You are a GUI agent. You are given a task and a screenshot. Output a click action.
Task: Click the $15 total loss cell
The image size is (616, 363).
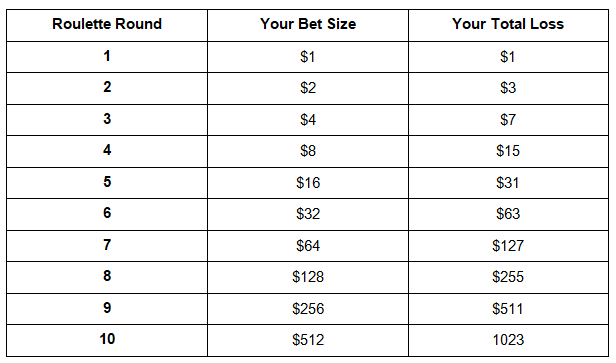(508, 152)
